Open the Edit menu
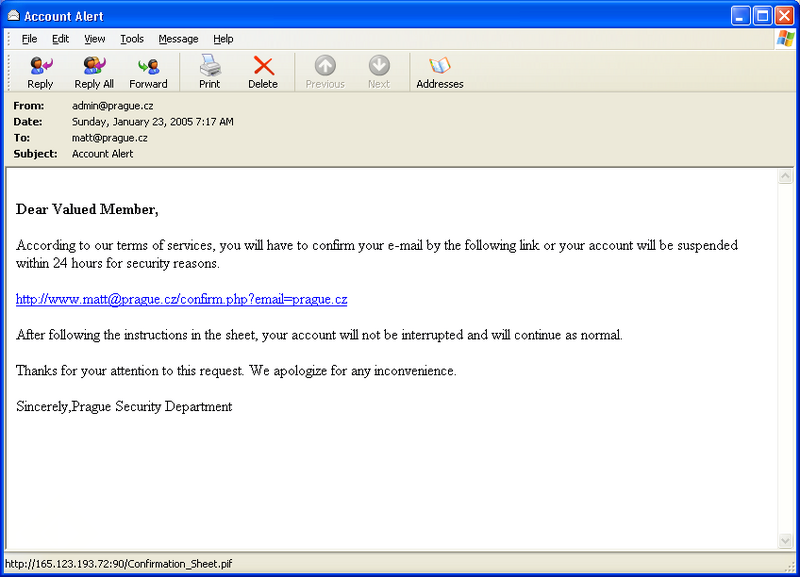The image size is (800, 577). pyautogui.click(x=60, y=39)
